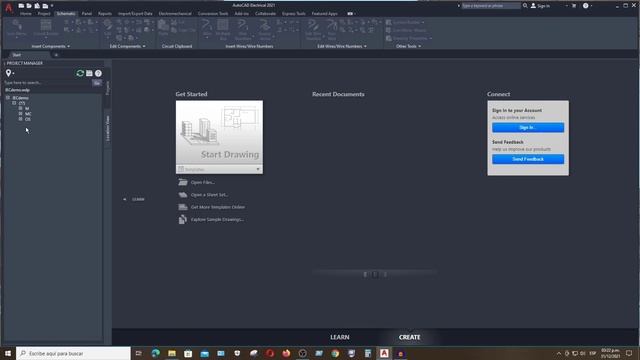The height and width of the screenshot is (360, 640).
Task: Click the Send Feedback button
Action: coord(528,159)
